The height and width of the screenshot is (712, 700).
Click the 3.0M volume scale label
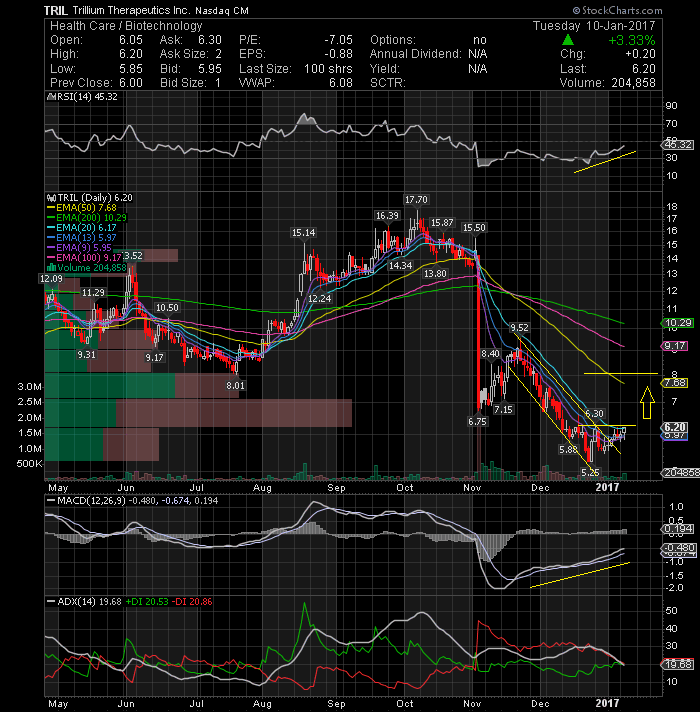click(x=29, y=386)
